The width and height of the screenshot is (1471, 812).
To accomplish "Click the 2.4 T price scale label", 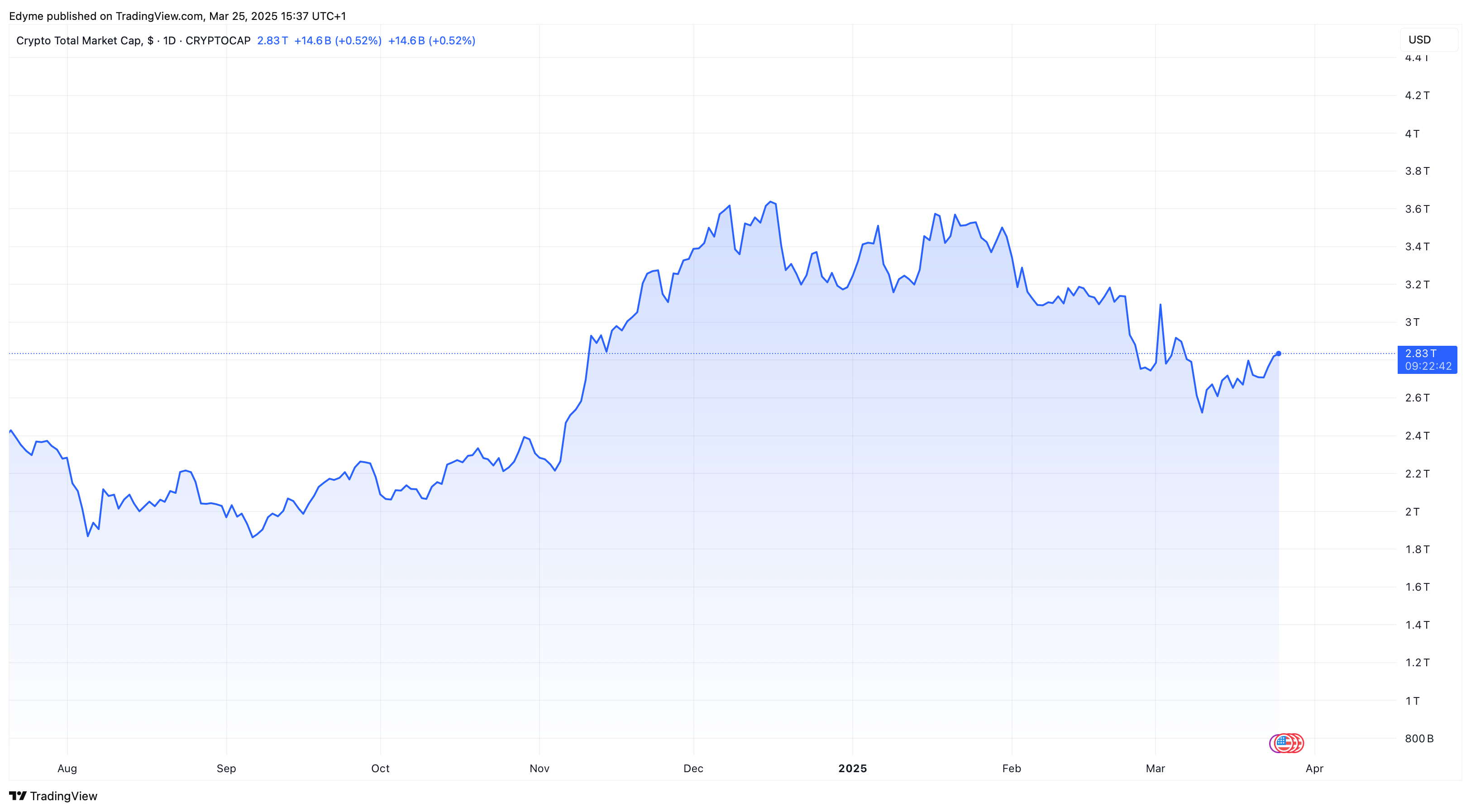I will 1417,436.
